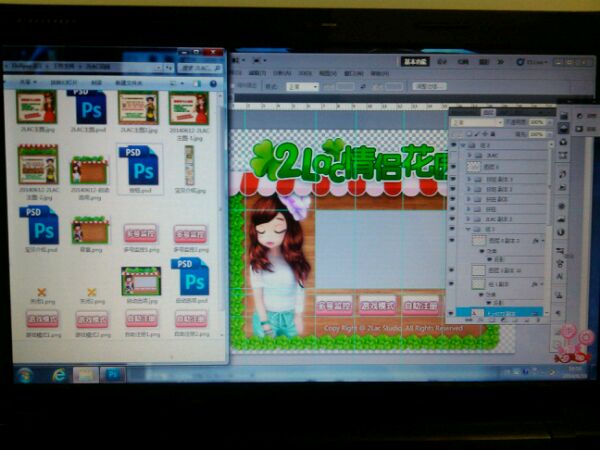Click the workspace button right of Essentials
The image size is (600, 450).
pyautogui.click(x=442, y=62)
